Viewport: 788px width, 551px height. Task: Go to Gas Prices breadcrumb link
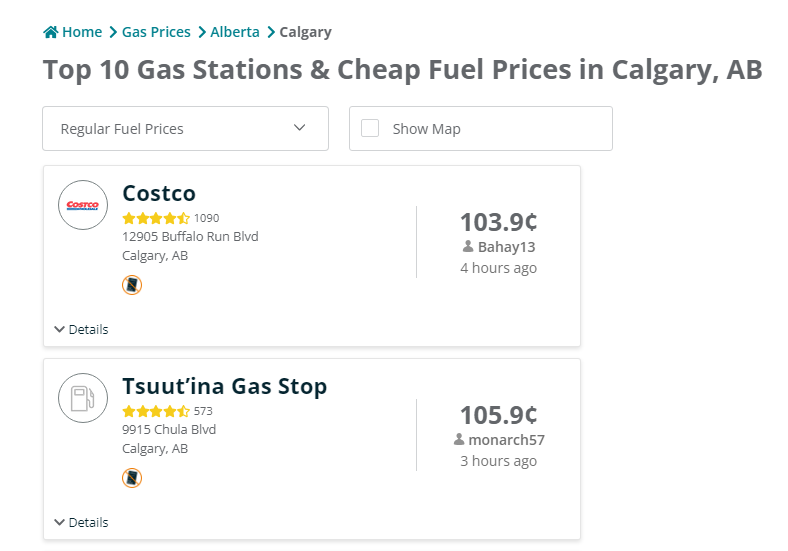pyautogui.click(x=156, y=32)
